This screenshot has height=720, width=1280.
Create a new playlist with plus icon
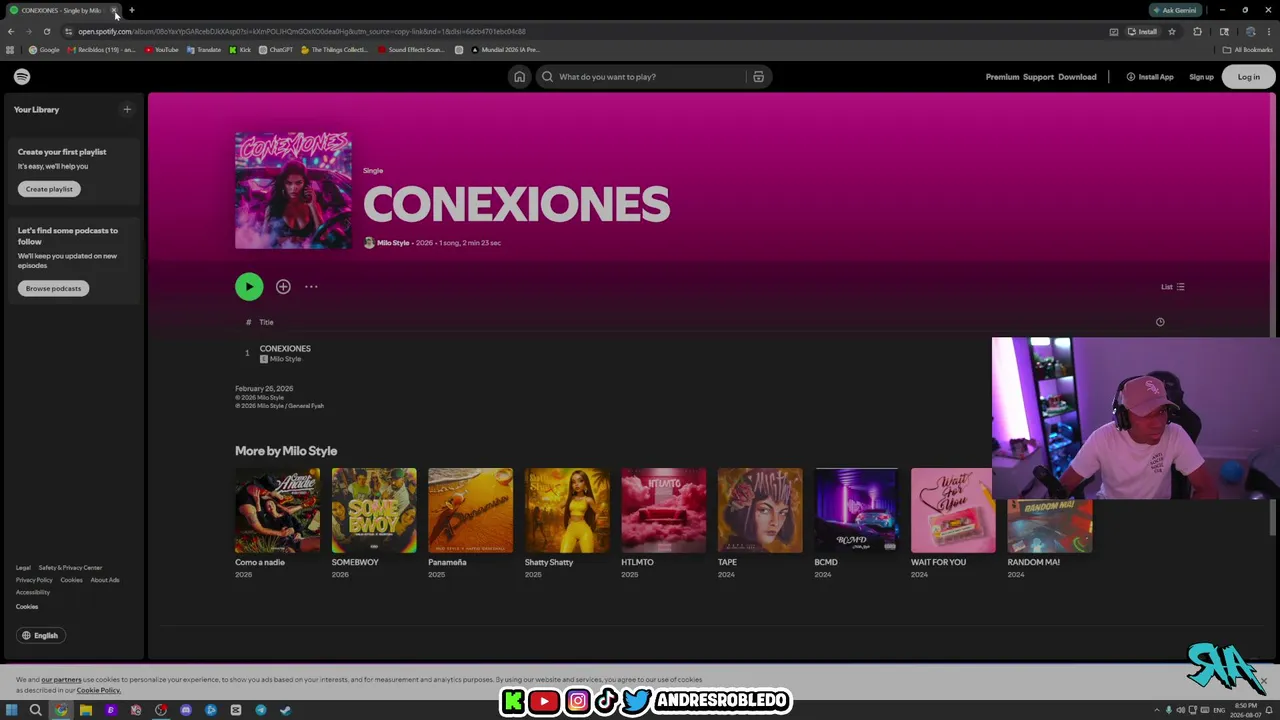coord(127,110)
